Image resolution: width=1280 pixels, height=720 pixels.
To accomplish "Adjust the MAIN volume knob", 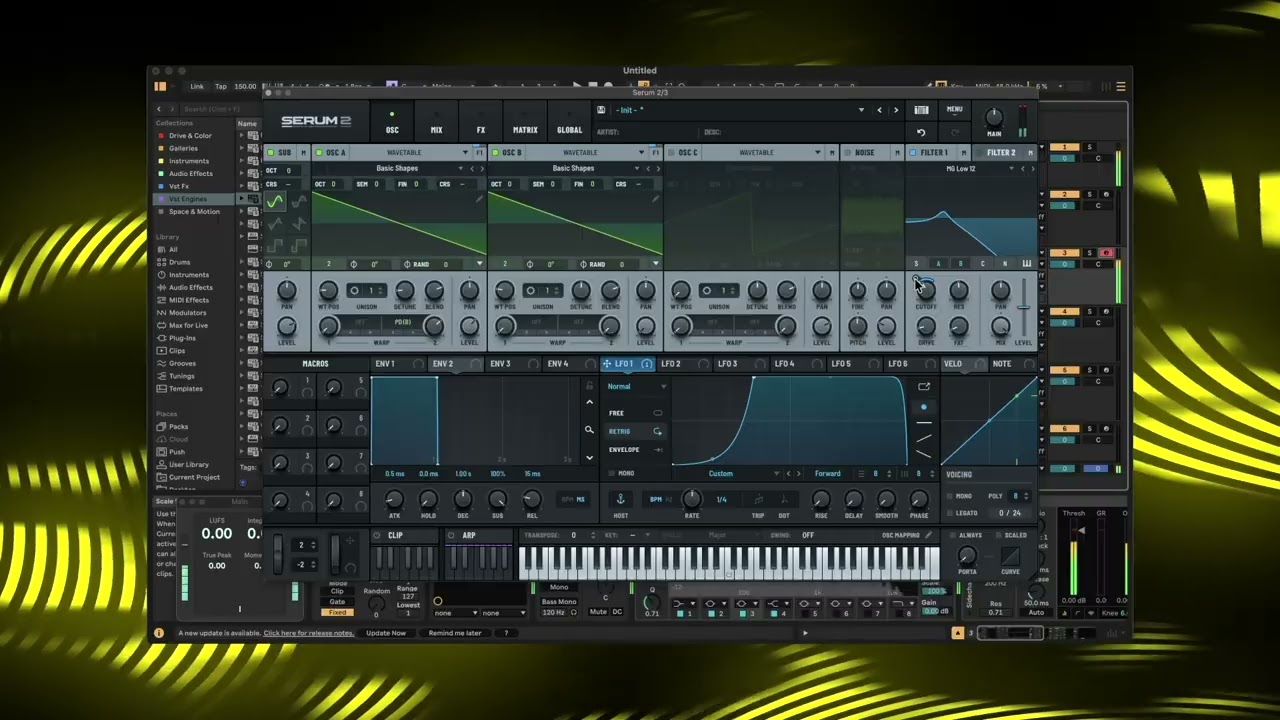I will (x=993, y=118).
